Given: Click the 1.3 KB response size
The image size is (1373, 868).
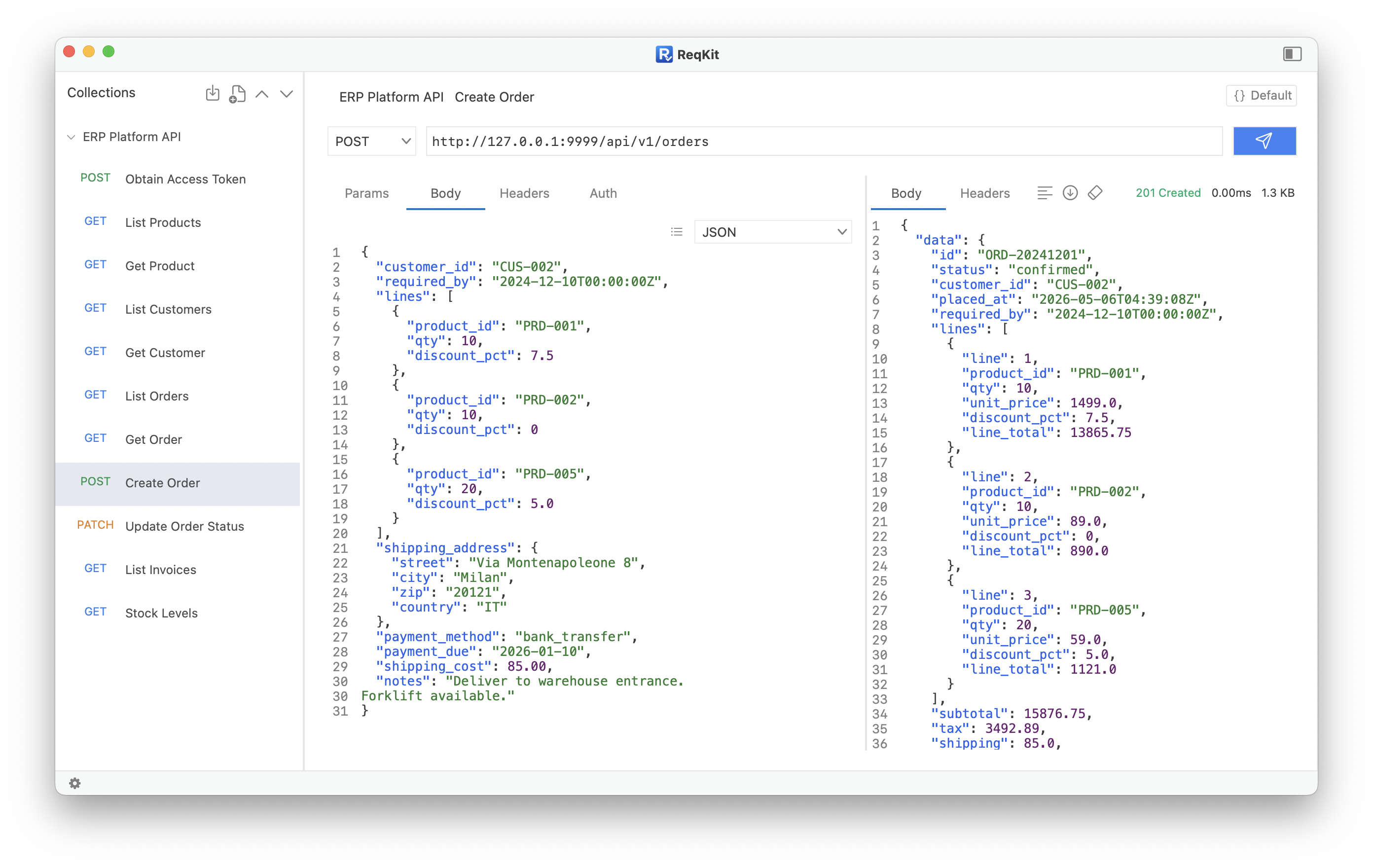Looking at the screenshot, I should 1277,193.
